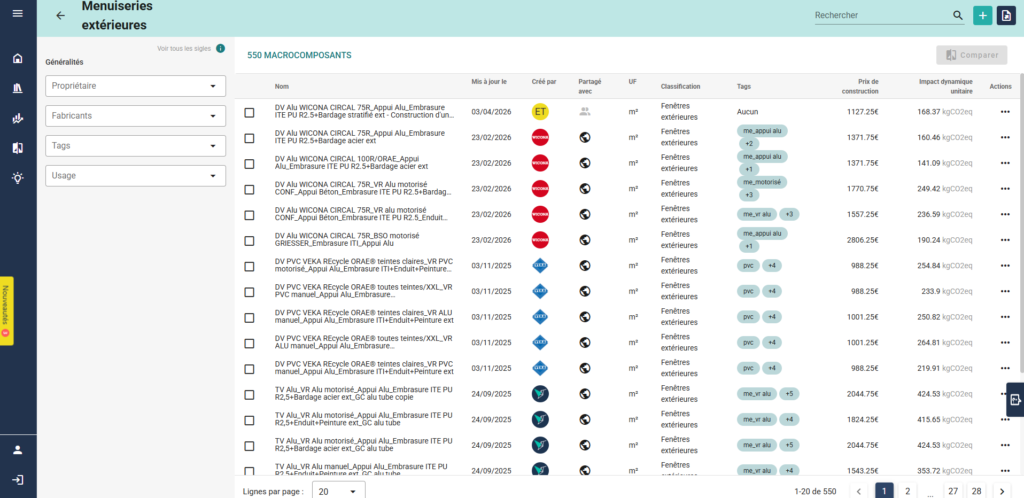
Task: Click the Comparer button
Action: pos(972,55)
